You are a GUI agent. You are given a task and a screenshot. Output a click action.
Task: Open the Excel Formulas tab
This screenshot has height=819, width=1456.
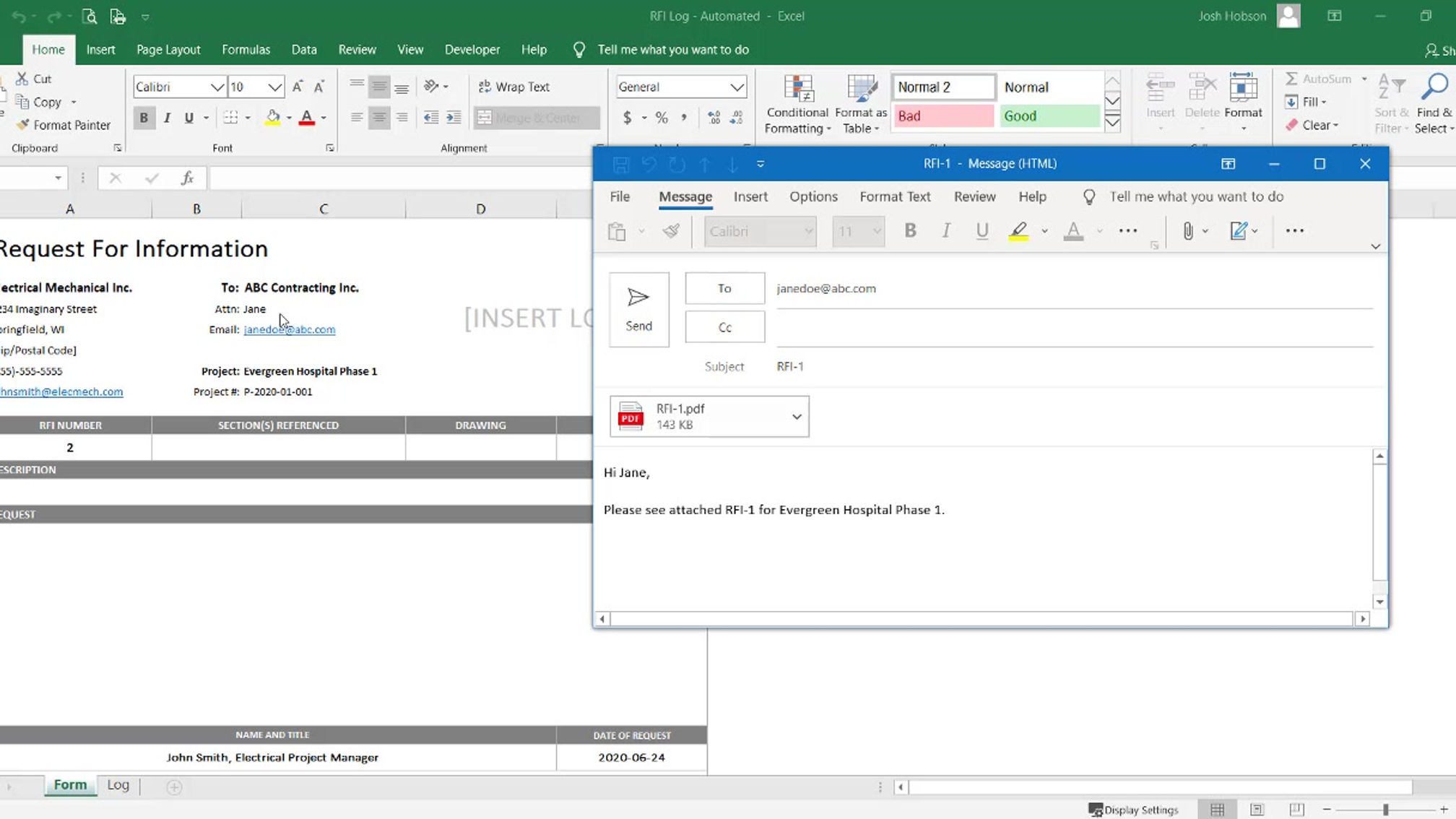[x=246, y=50]
